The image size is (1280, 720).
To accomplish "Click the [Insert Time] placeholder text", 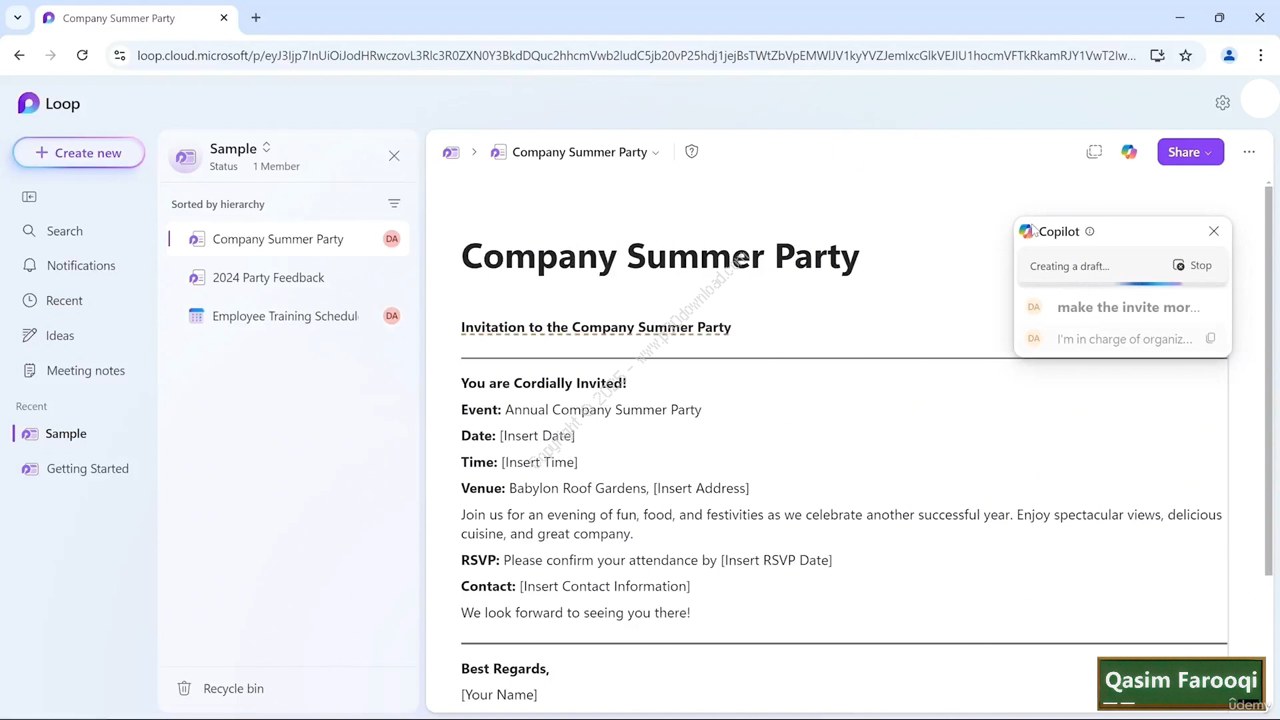I will pos(539,462).
